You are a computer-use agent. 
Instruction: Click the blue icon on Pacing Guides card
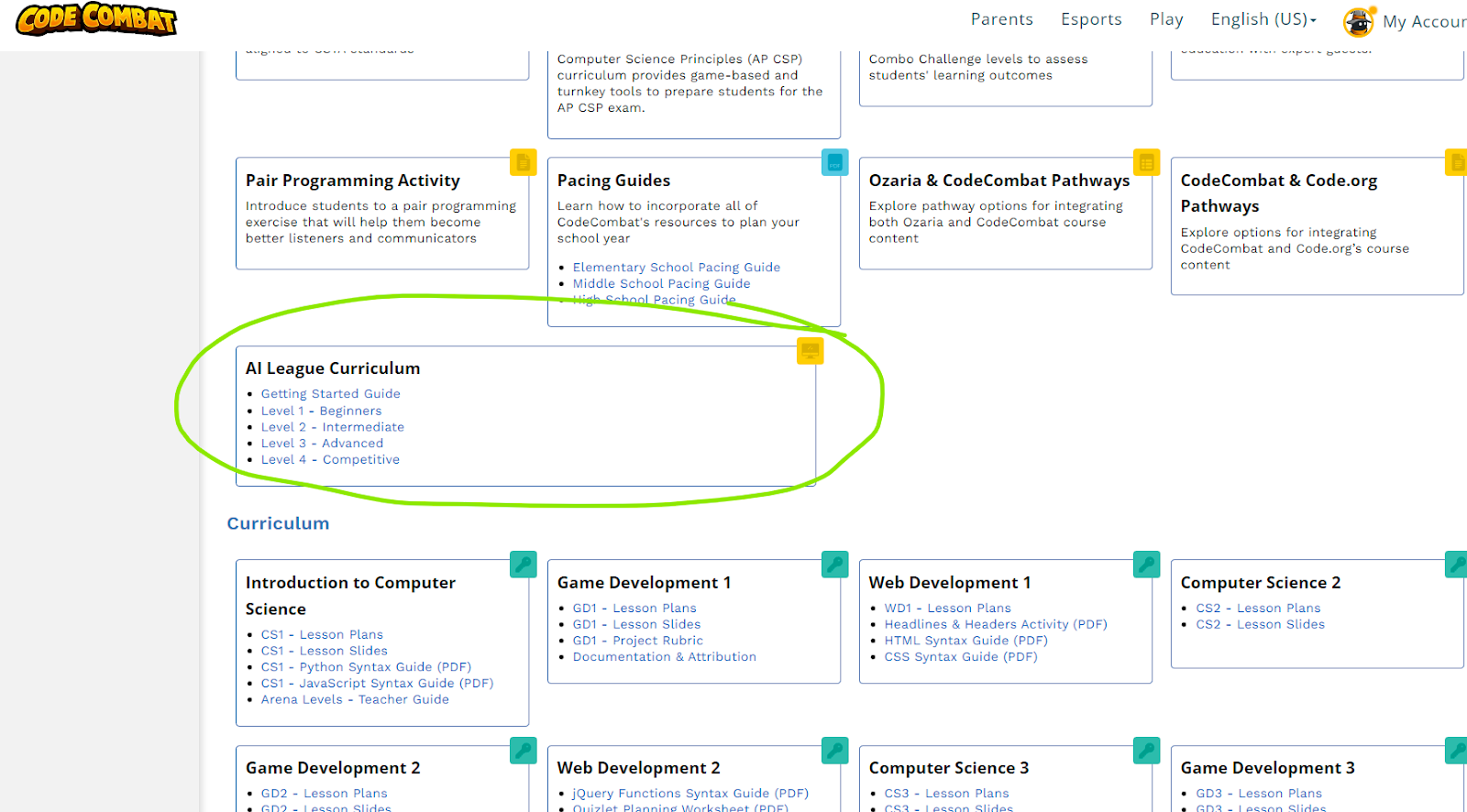coord(834,162)
